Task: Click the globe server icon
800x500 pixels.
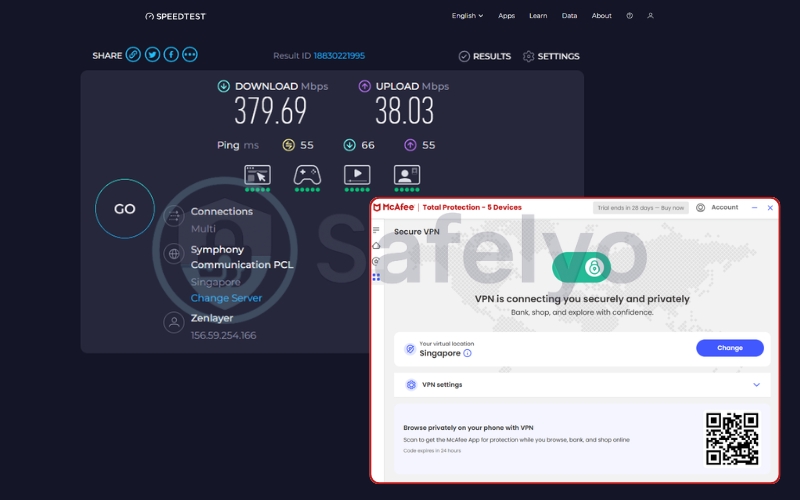Action: [x=173, y=254]
